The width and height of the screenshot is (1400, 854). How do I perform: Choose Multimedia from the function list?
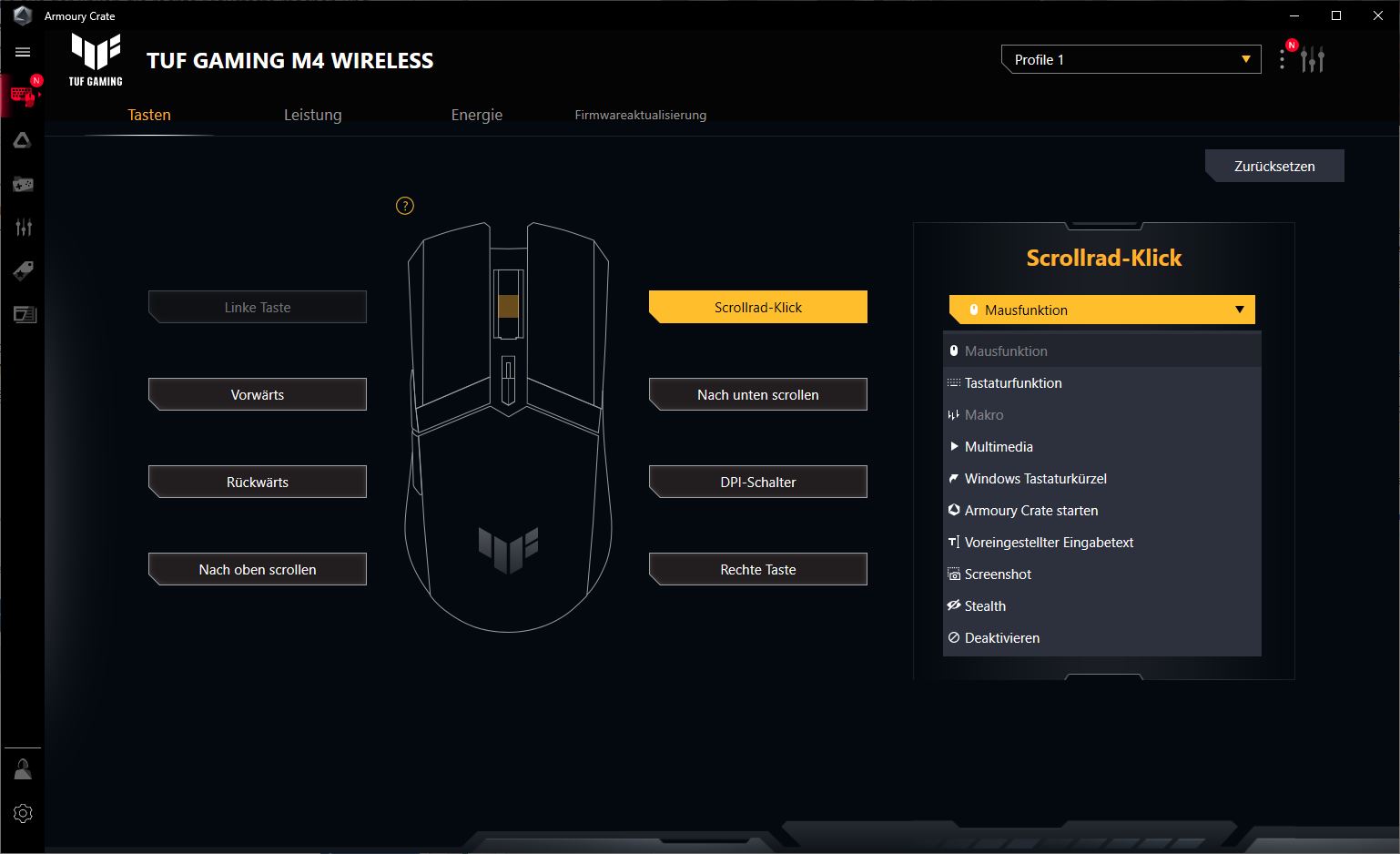(x=1102, y=446)
